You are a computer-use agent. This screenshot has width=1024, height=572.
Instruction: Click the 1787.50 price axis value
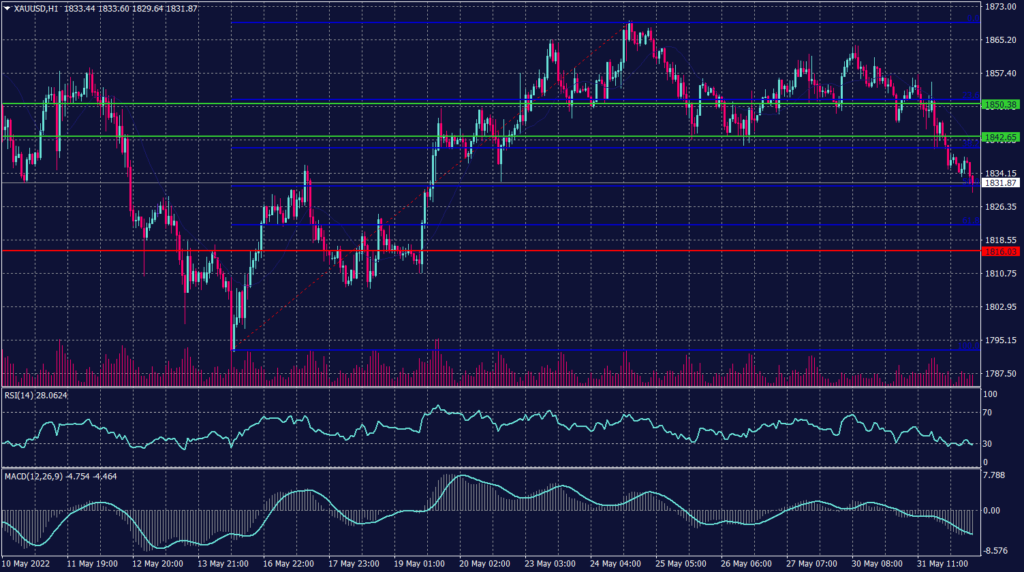pos(1000,373)
